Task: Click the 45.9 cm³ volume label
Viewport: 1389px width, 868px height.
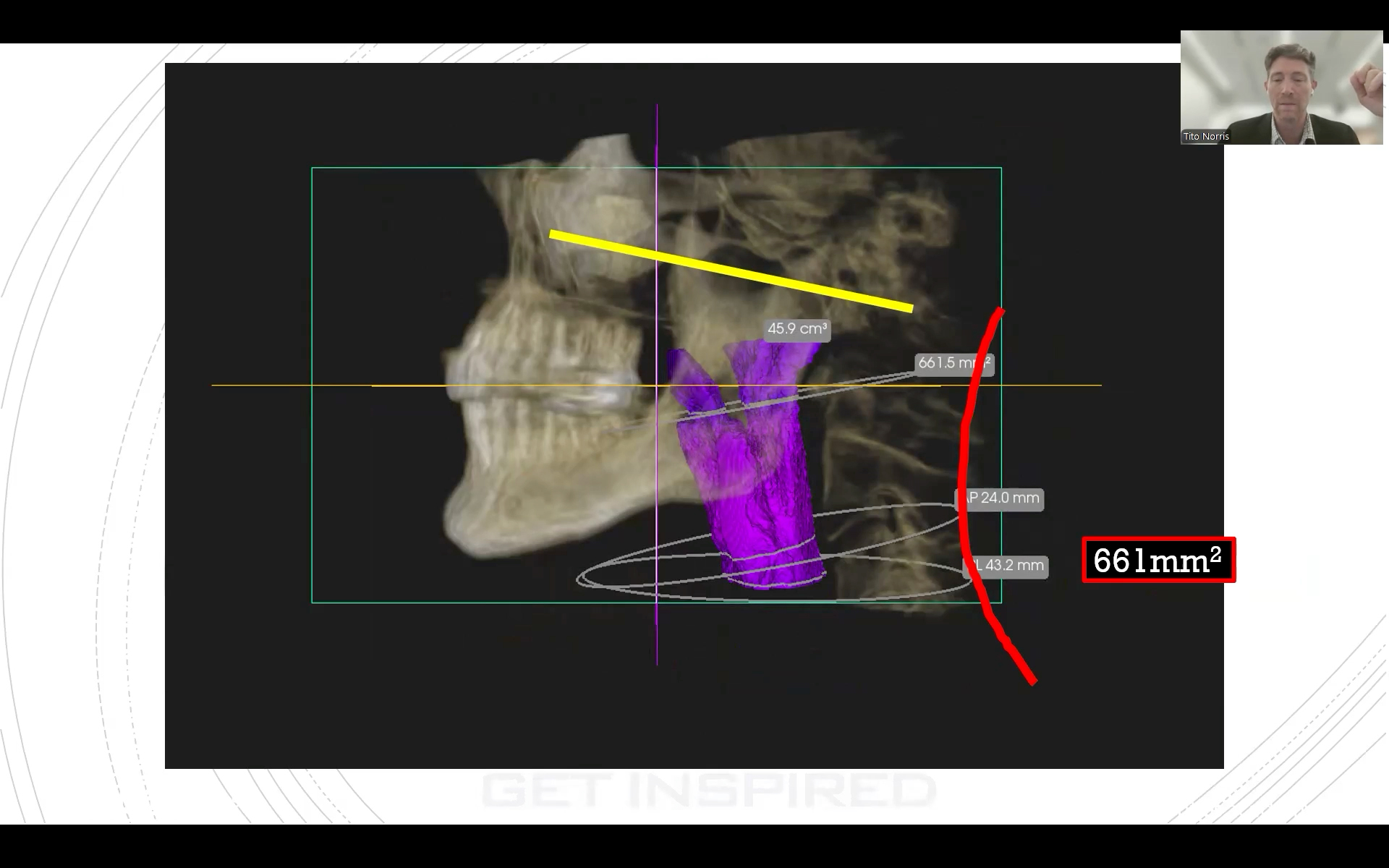Action: coord(797,329)
